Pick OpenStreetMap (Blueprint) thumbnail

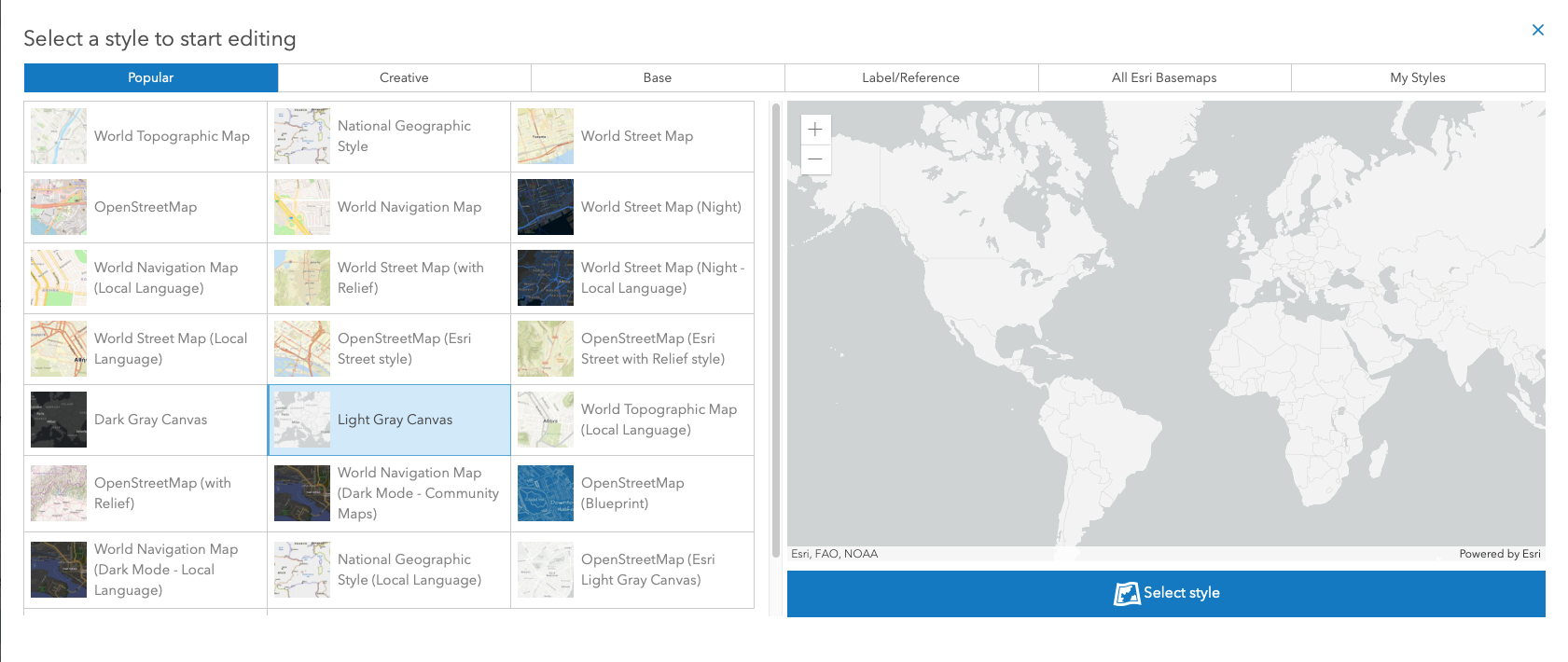click(x=546, y=493)
